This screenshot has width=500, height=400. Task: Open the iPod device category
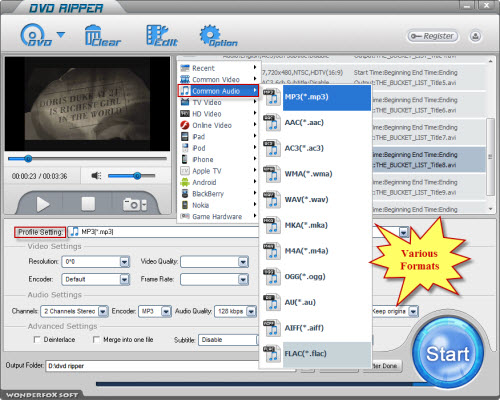[x=218, y=148]
